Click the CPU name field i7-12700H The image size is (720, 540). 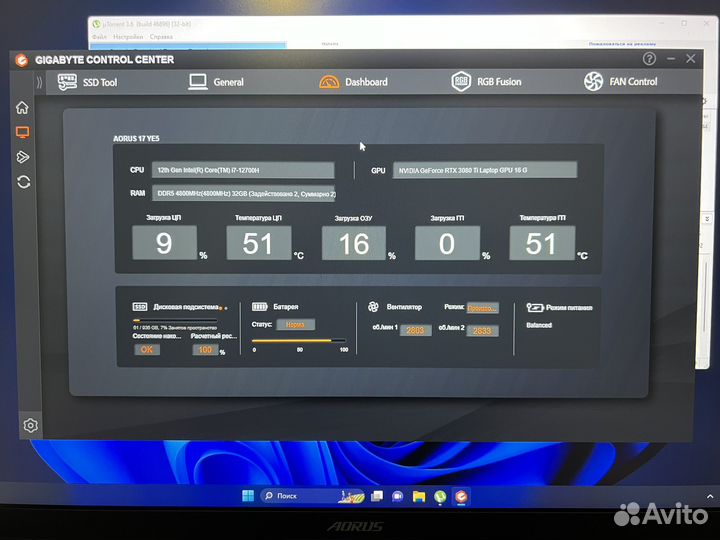(x=243, y=170)
